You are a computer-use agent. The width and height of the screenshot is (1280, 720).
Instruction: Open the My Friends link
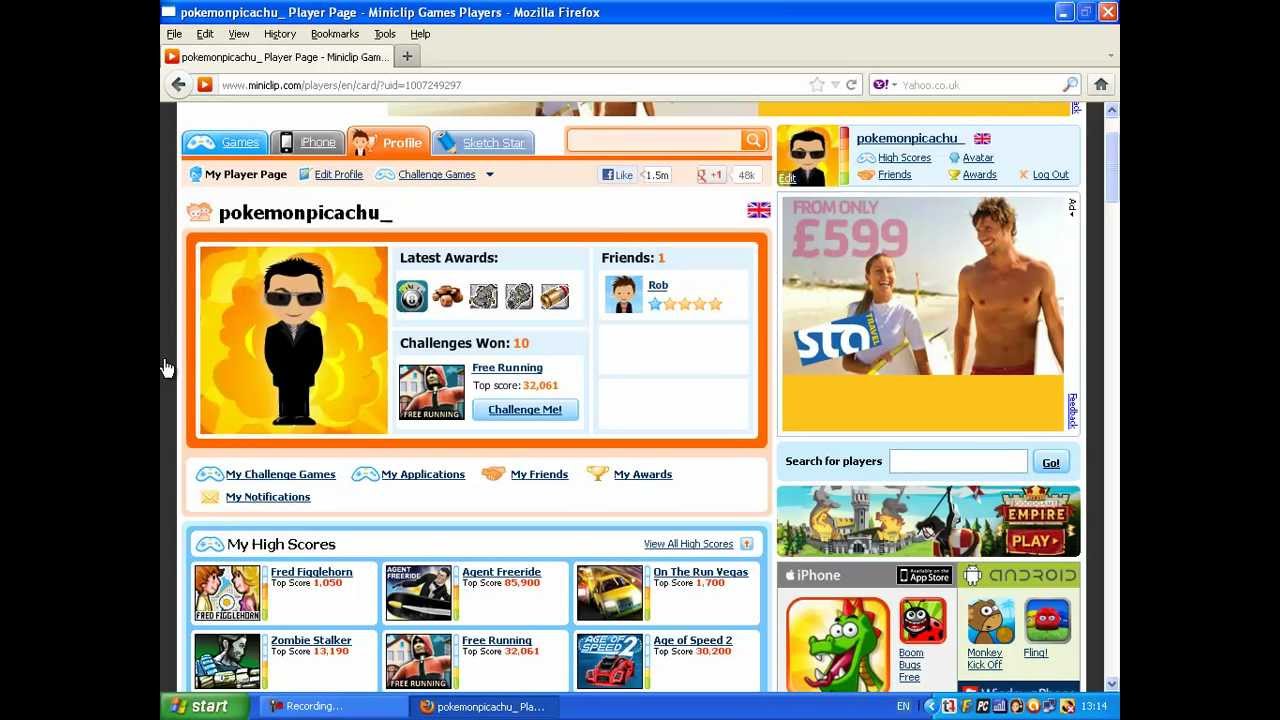(539, 474)
